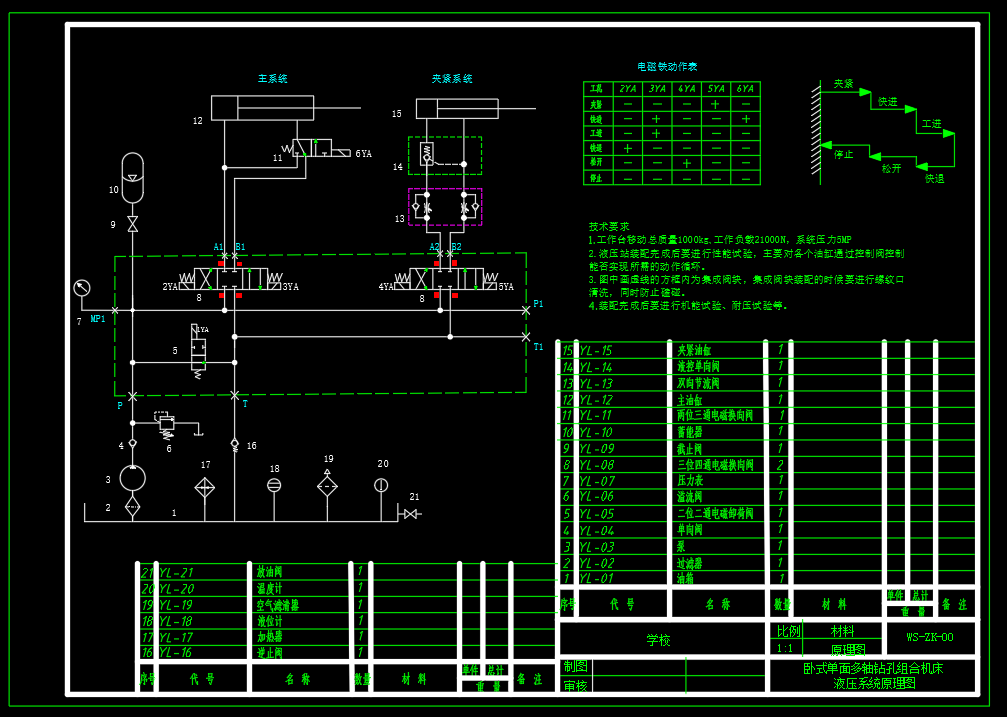This screenshot has height=717, width=1007.
Task: Click the air filter symbol numbered 19
Action: coord(328,485)
